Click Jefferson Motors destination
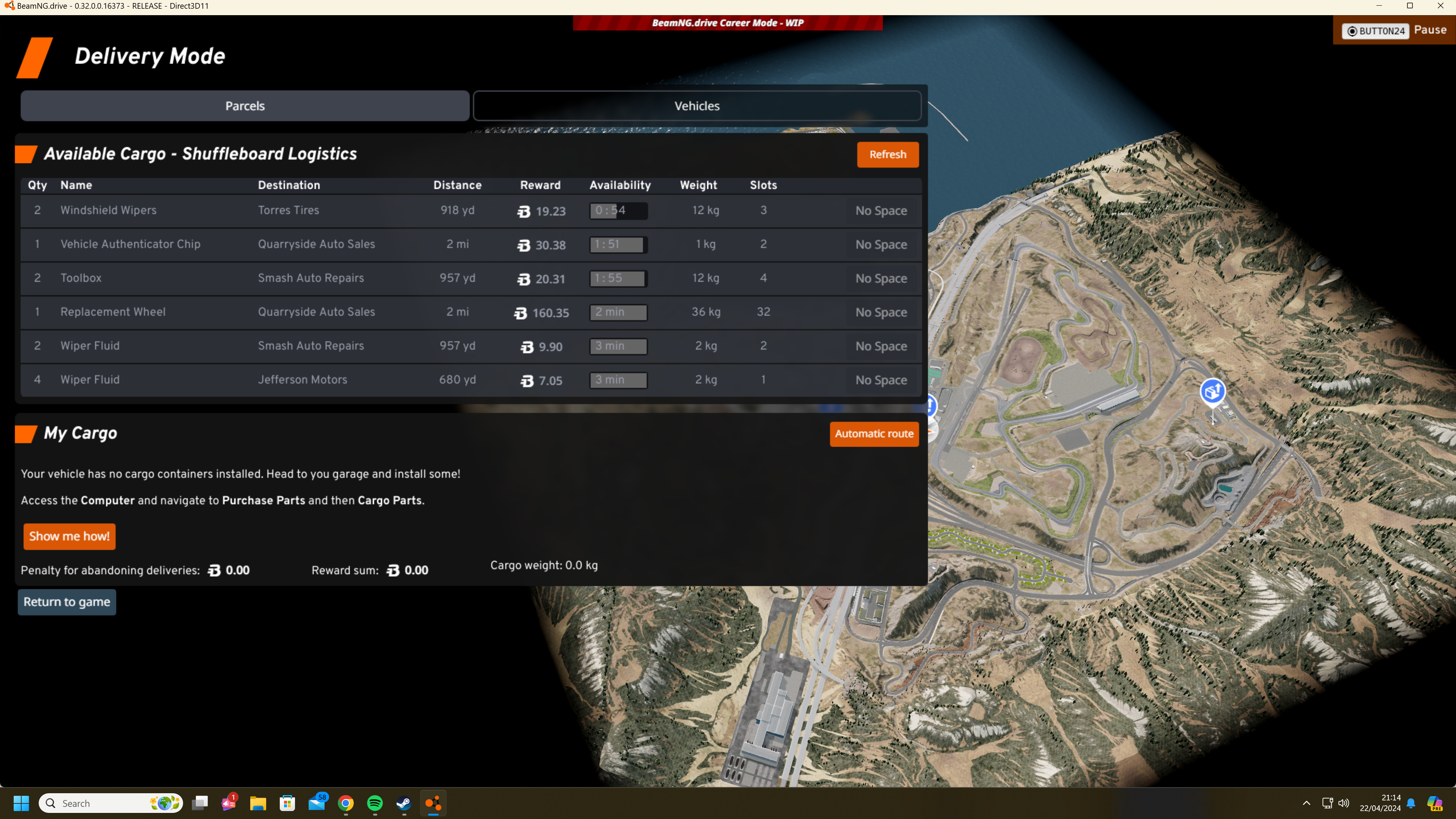The image size is (1456, 819). (x=303, y=380)
